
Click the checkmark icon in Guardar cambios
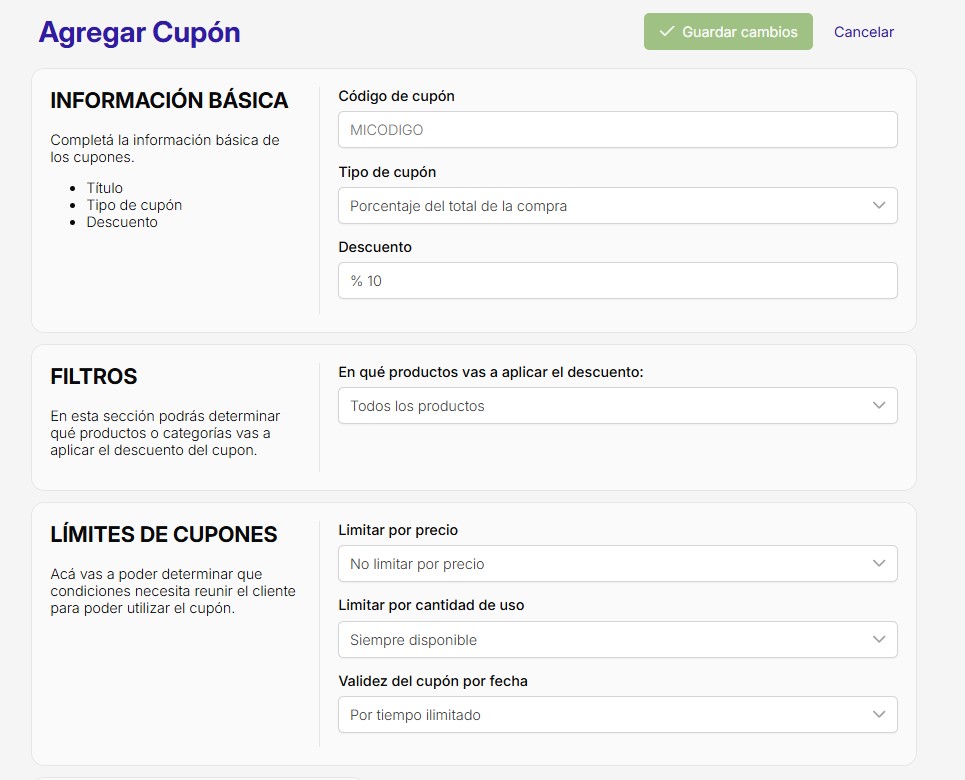667,32
